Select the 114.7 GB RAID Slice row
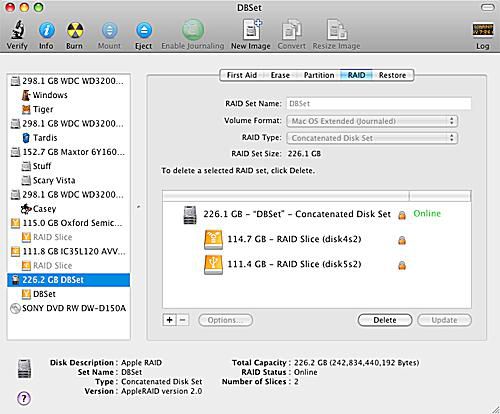500x414 pixels. click(317, 240)
